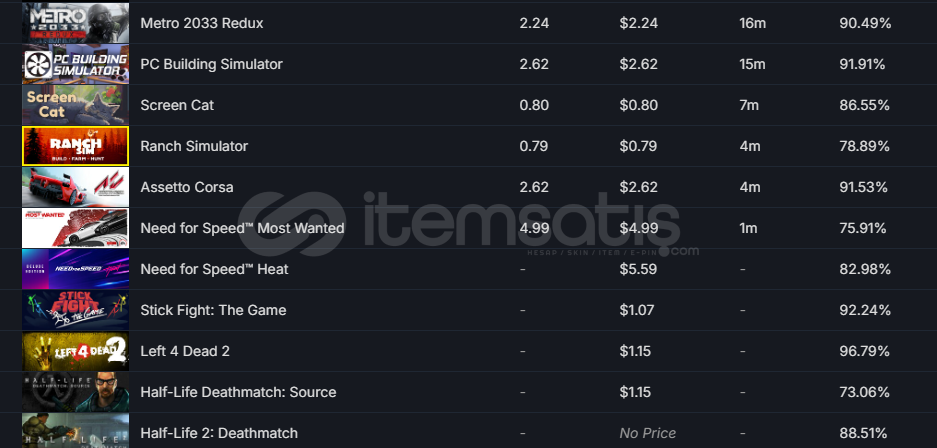
Task: Click the highlighted Ranch Simulator thumbnail
Action: (x=76, y=146)
